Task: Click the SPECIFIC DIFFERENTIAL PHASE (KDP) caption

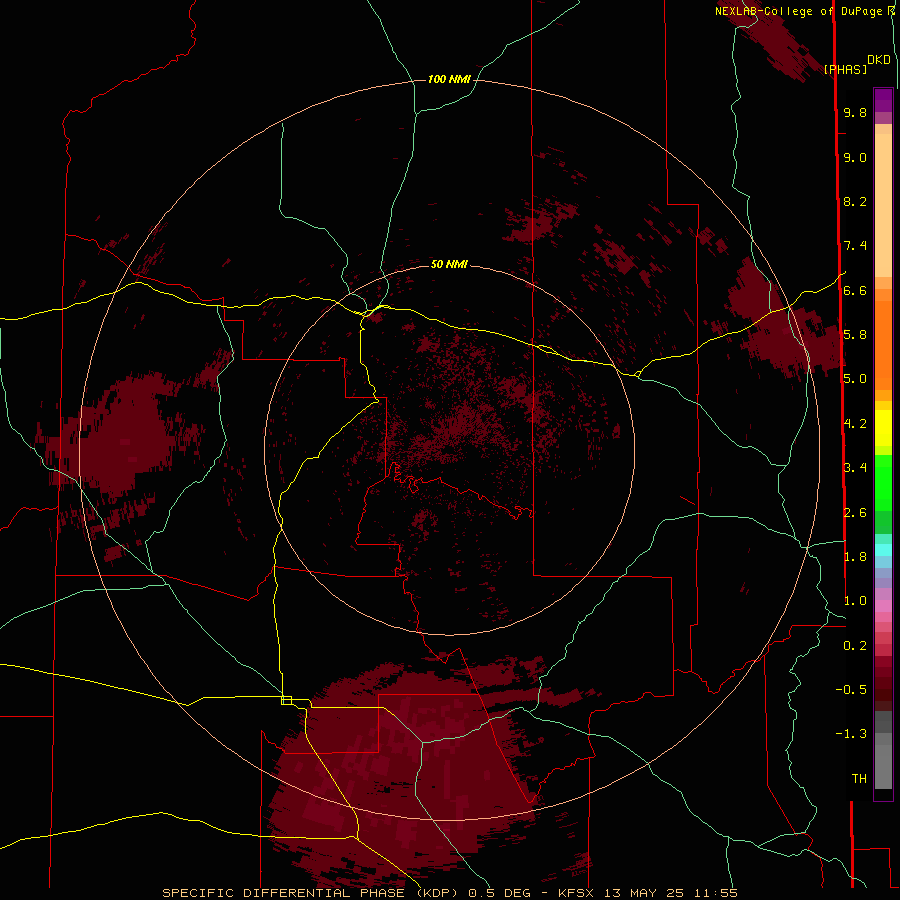Action: coord(312,893)
